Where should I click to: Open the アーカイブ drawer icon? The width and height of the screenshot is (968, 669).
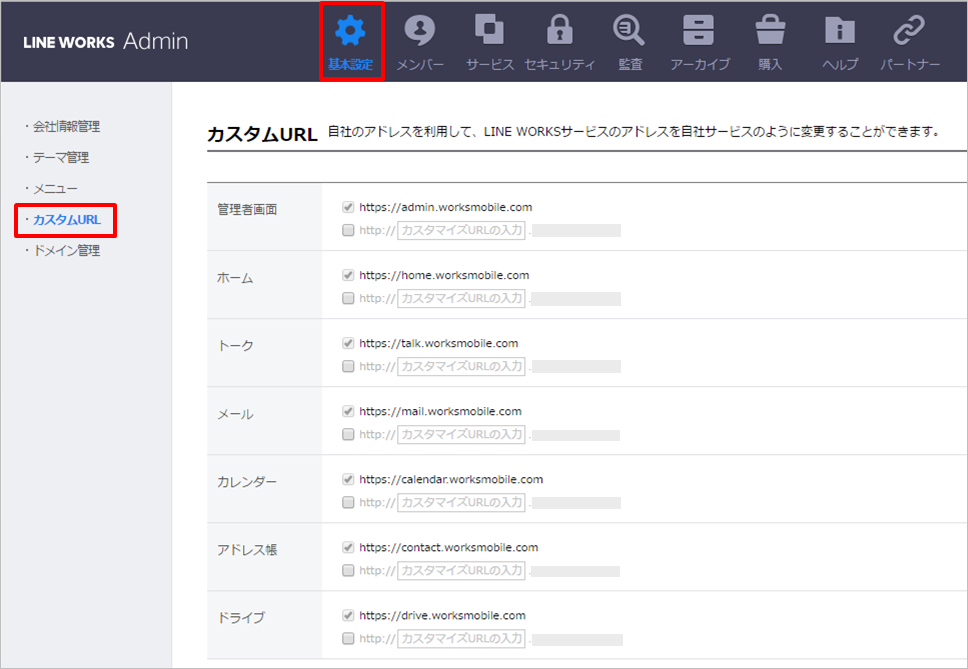699,32
